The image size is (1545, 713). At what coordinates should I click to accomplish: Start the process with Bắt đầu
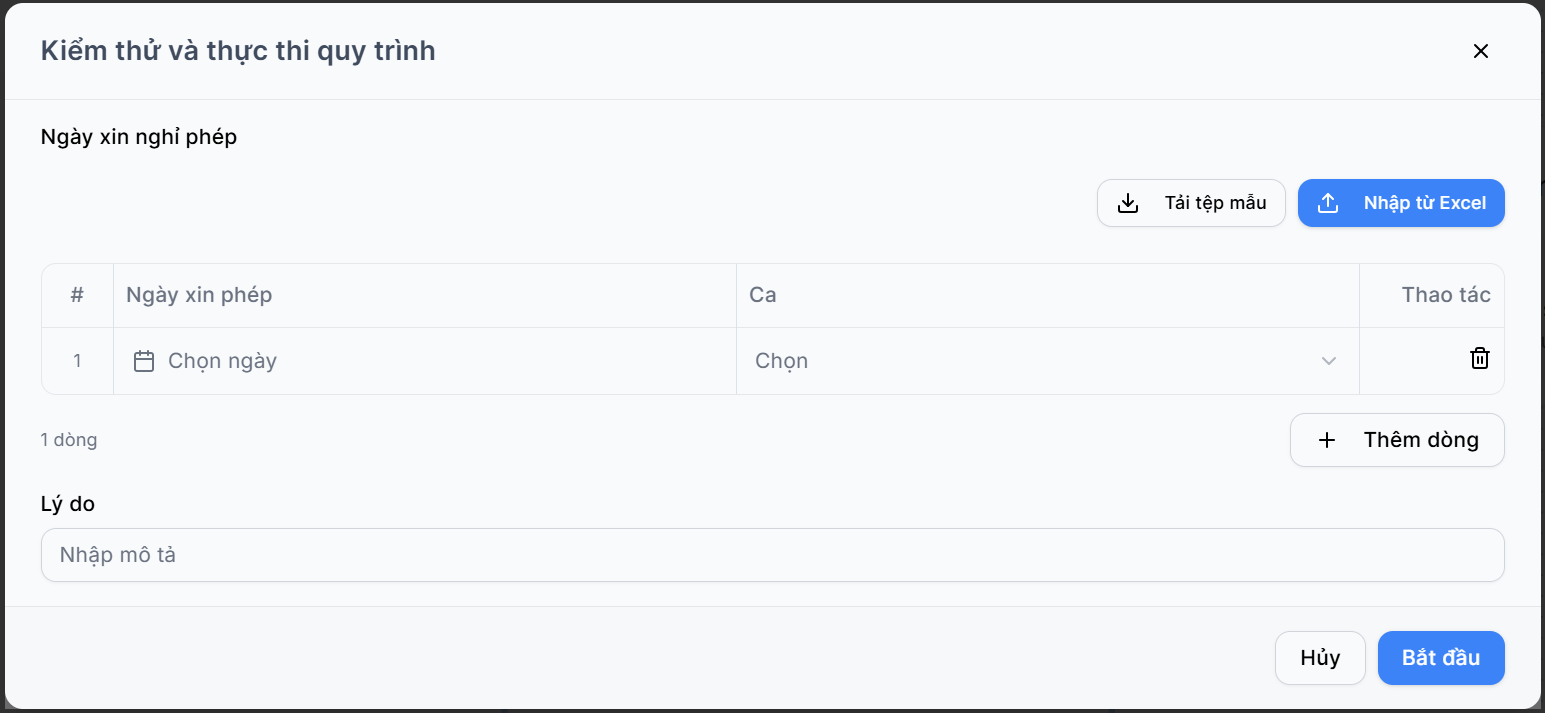pyautogui.click(x=1441, y=658)
